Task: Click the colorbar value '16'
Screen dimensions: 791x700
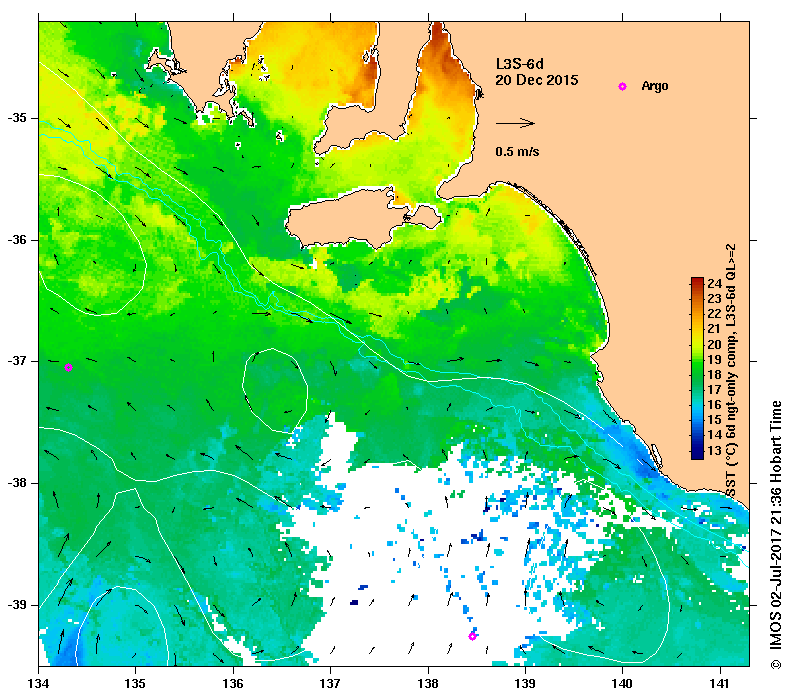Action: [714, 405]
